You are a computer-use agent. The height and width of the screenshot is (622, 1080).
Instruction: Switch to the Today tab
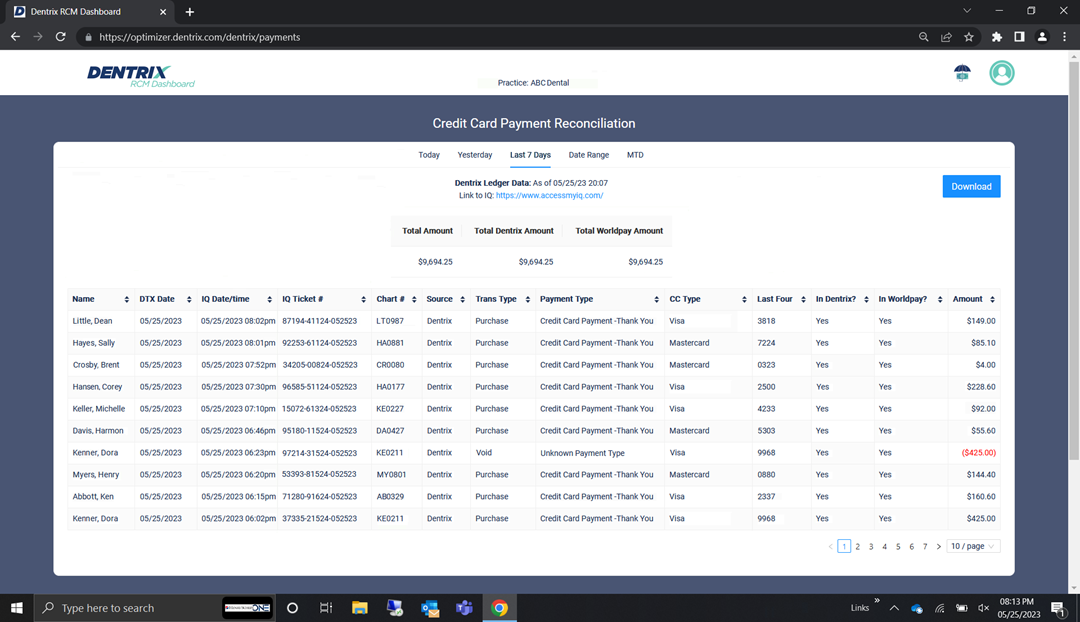[429, 155]
